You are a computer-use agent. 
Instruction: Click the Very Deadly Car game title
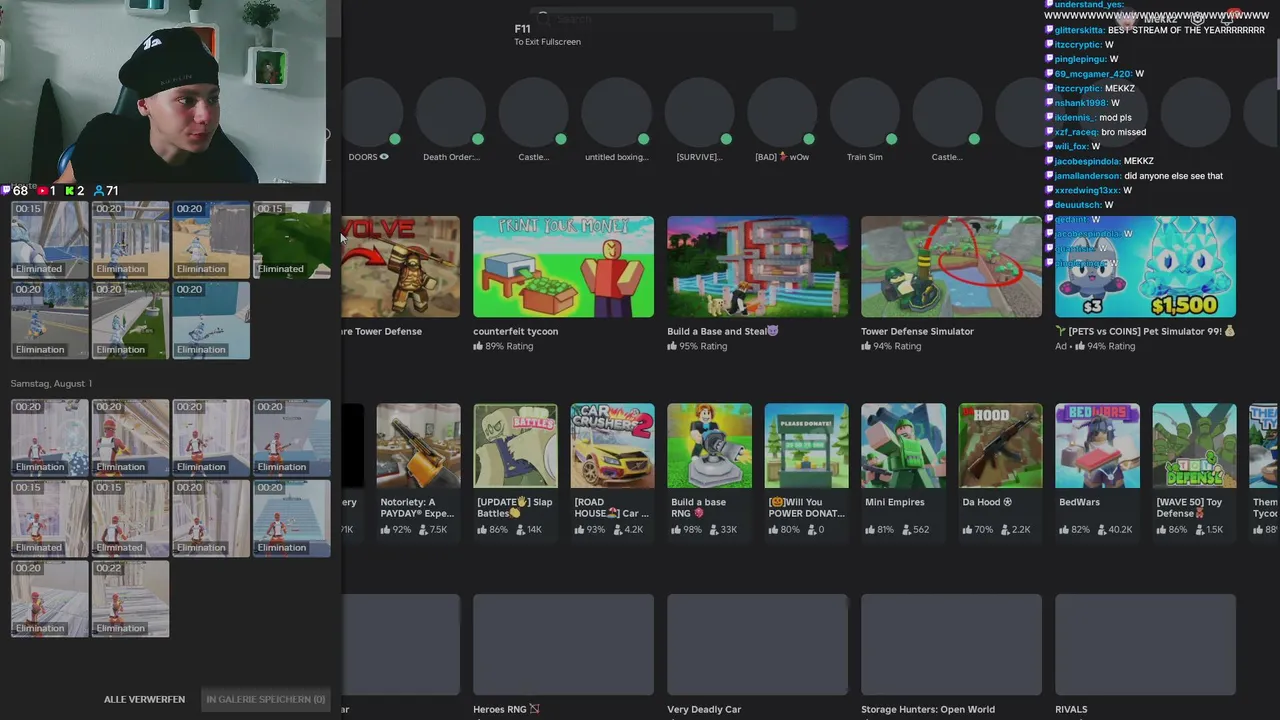click(x=704, y=709)
